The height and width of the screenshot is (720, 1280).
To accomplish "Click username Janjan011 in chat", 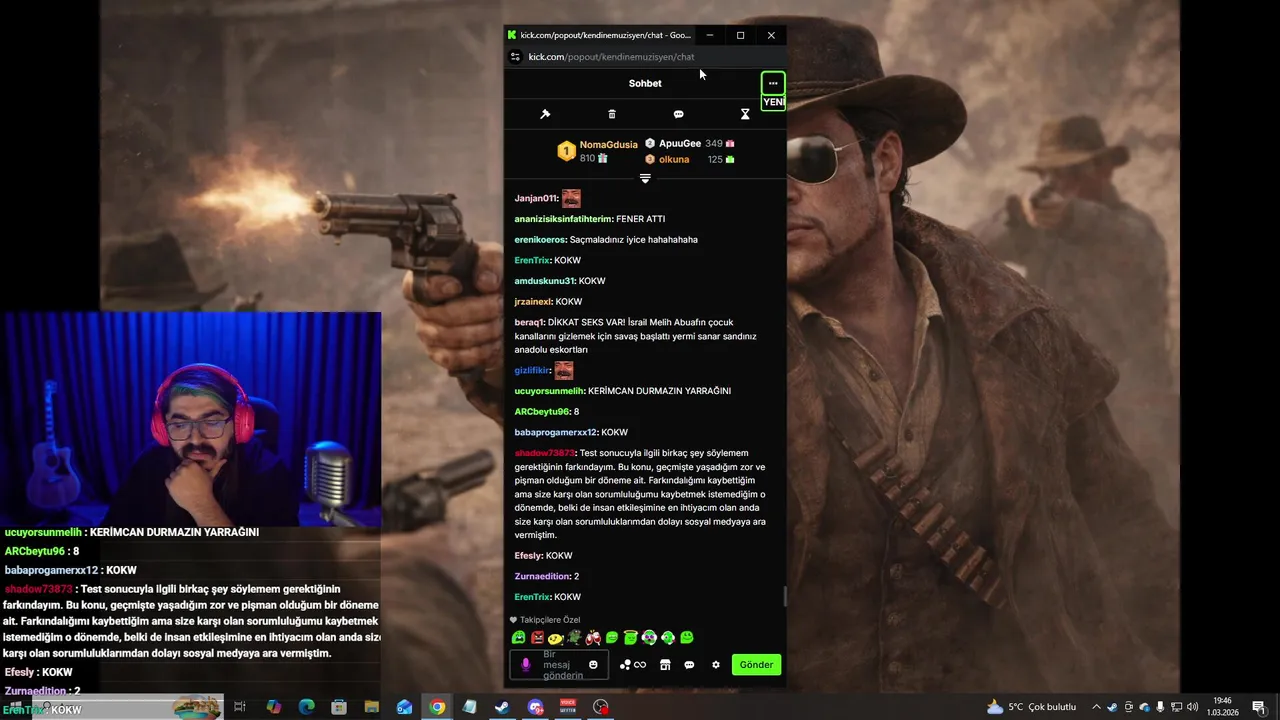I will [536, 198].
